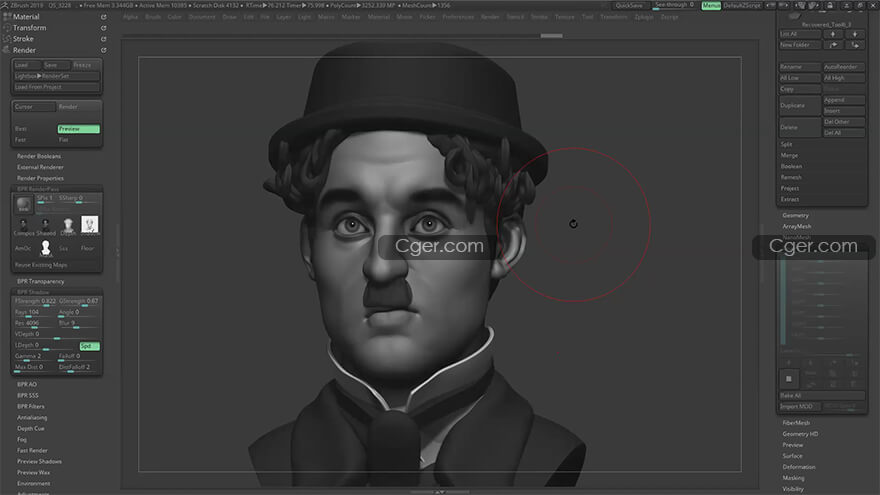Expand the ArrayMesh section
880x495 pixels.
tap(796, 226)
